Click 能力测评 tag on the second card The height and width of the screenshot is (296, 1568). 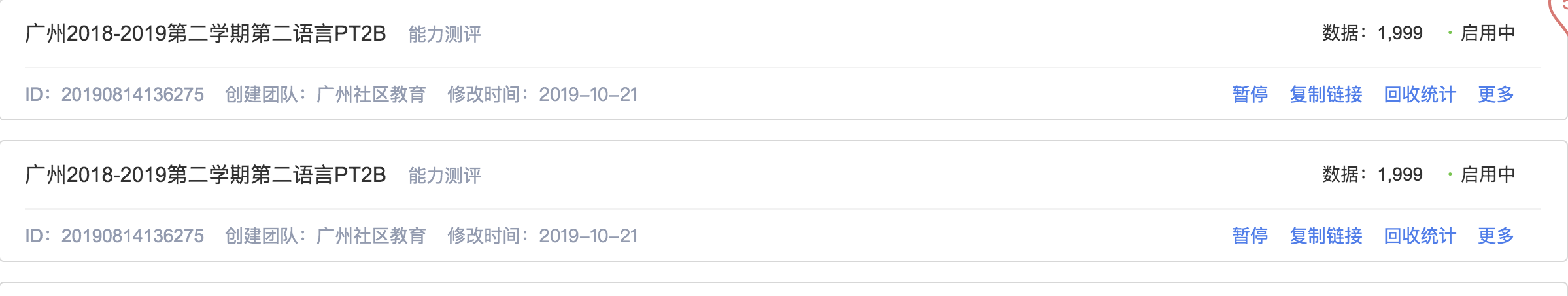pyautogui.click(x=445, y=176)
